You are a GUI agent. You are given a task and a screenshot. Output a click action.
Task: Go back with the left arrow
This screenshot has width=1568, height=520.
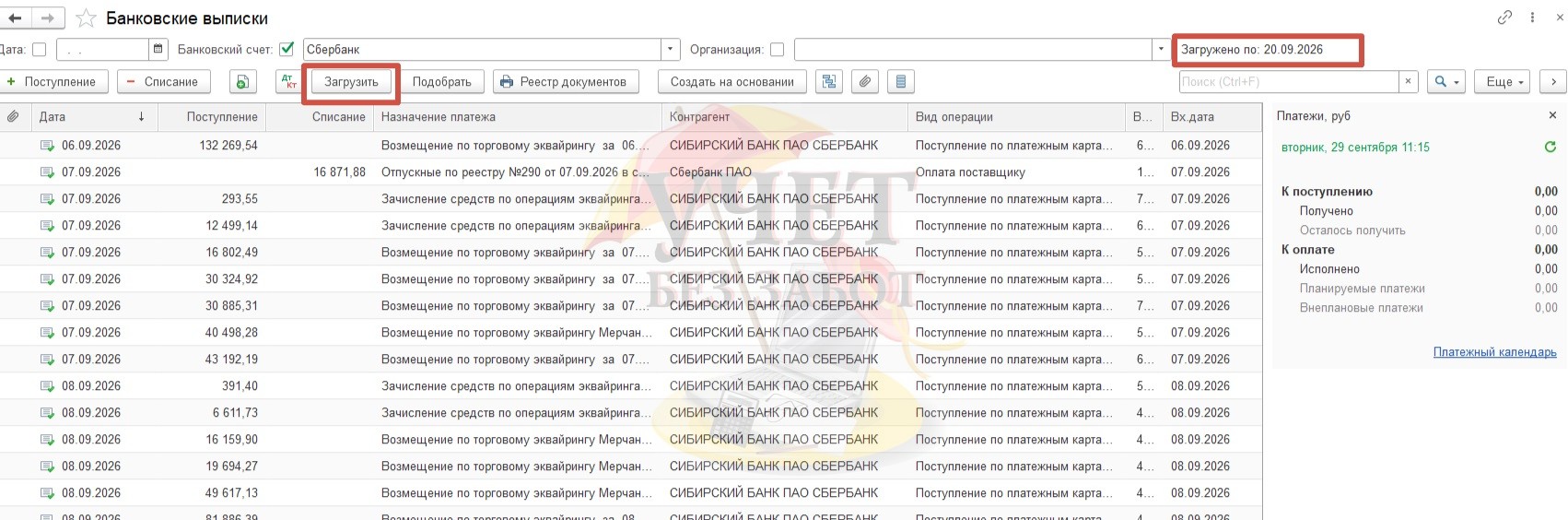pos(15,18)
